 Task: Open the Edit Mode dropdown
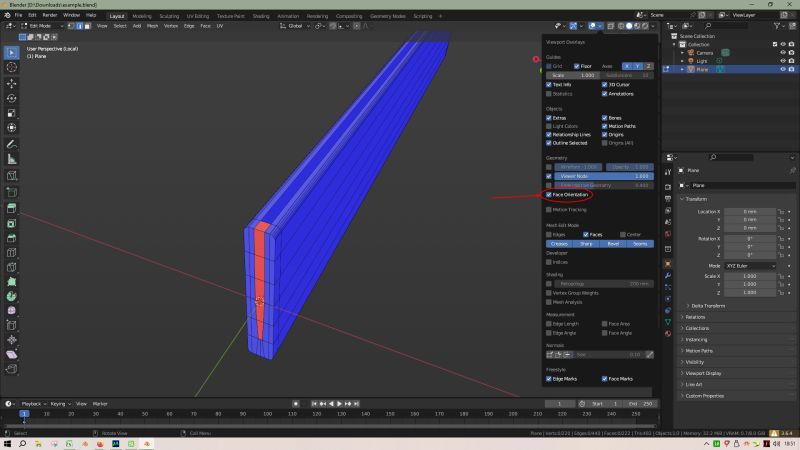tap(42, 26)
